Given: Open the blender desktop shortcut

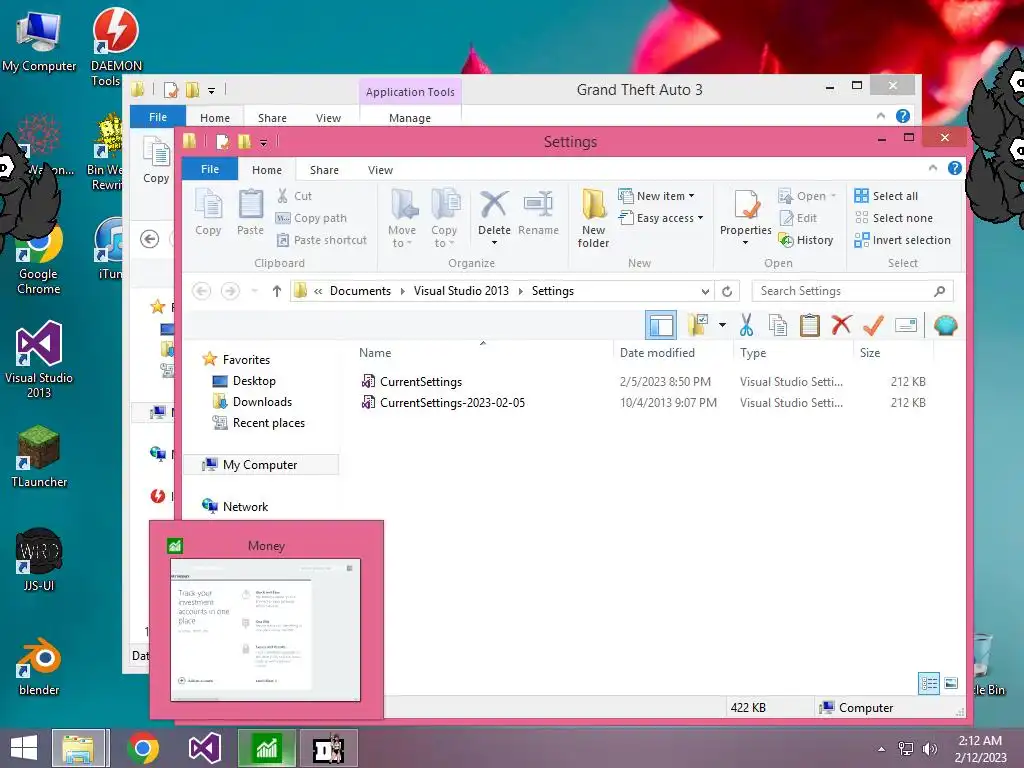Looking at the screenshot, I should 39,666.
